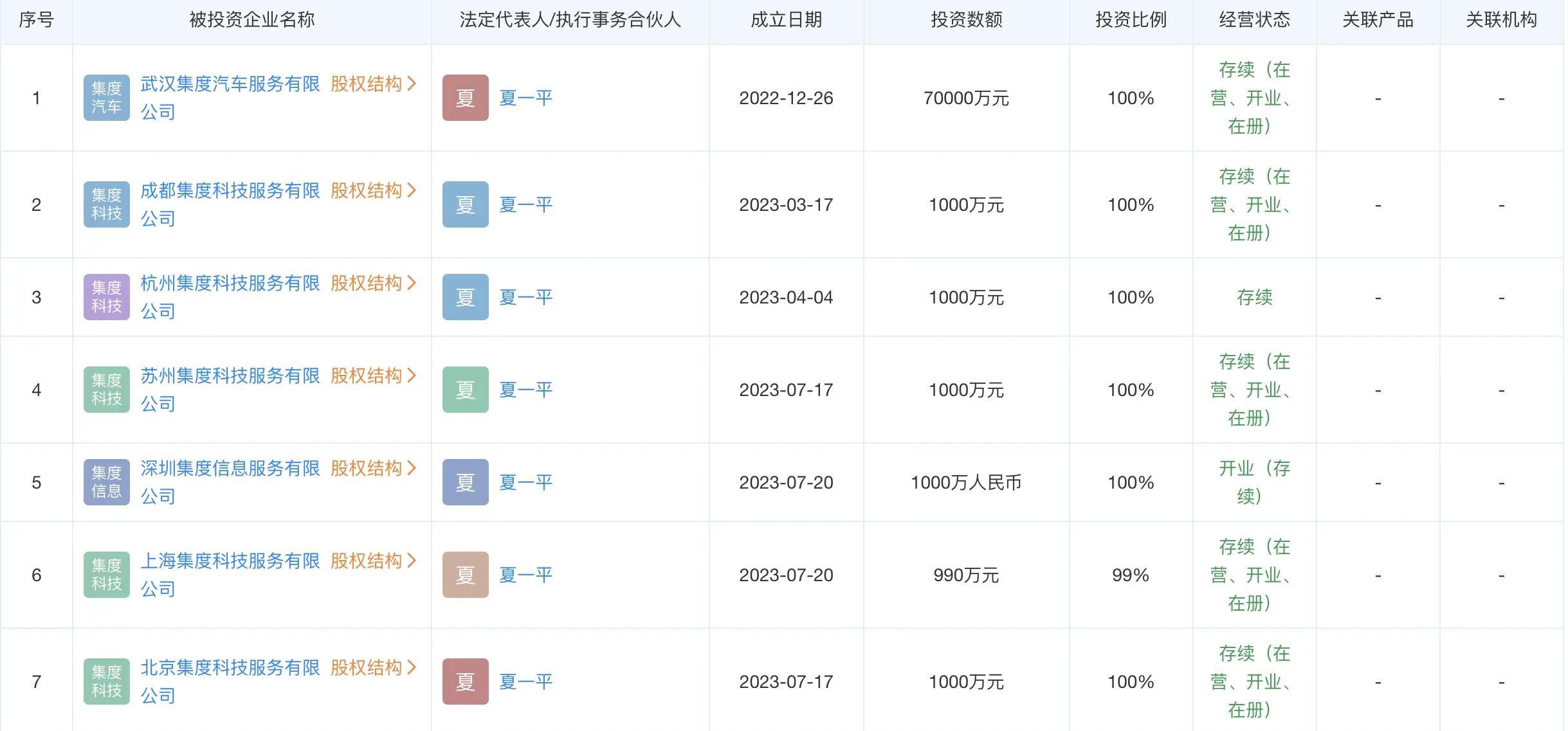
Task: Open 上海集度科技服务有限公司 company page
Action: coord(230,575)
